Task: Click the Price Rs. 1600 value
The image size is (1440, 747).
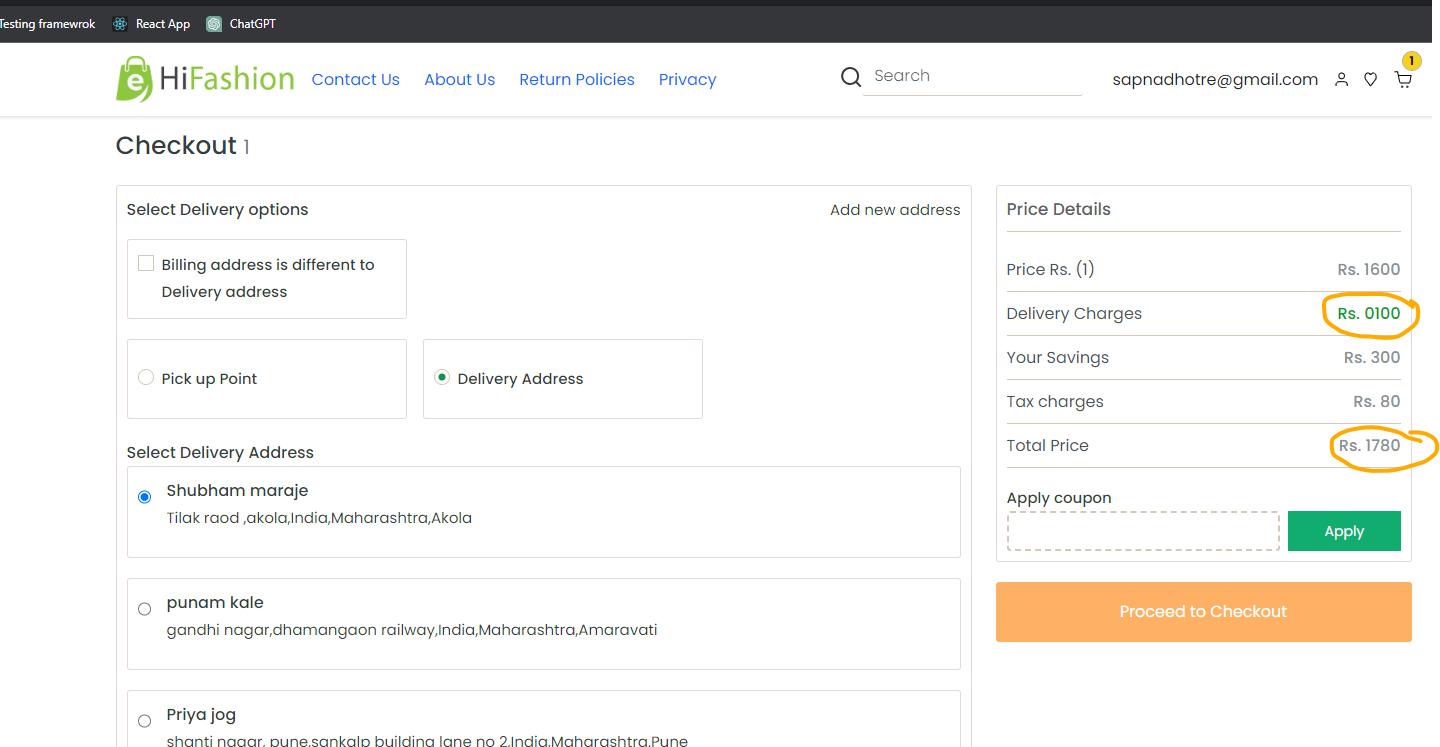Action: [1369, 270]
